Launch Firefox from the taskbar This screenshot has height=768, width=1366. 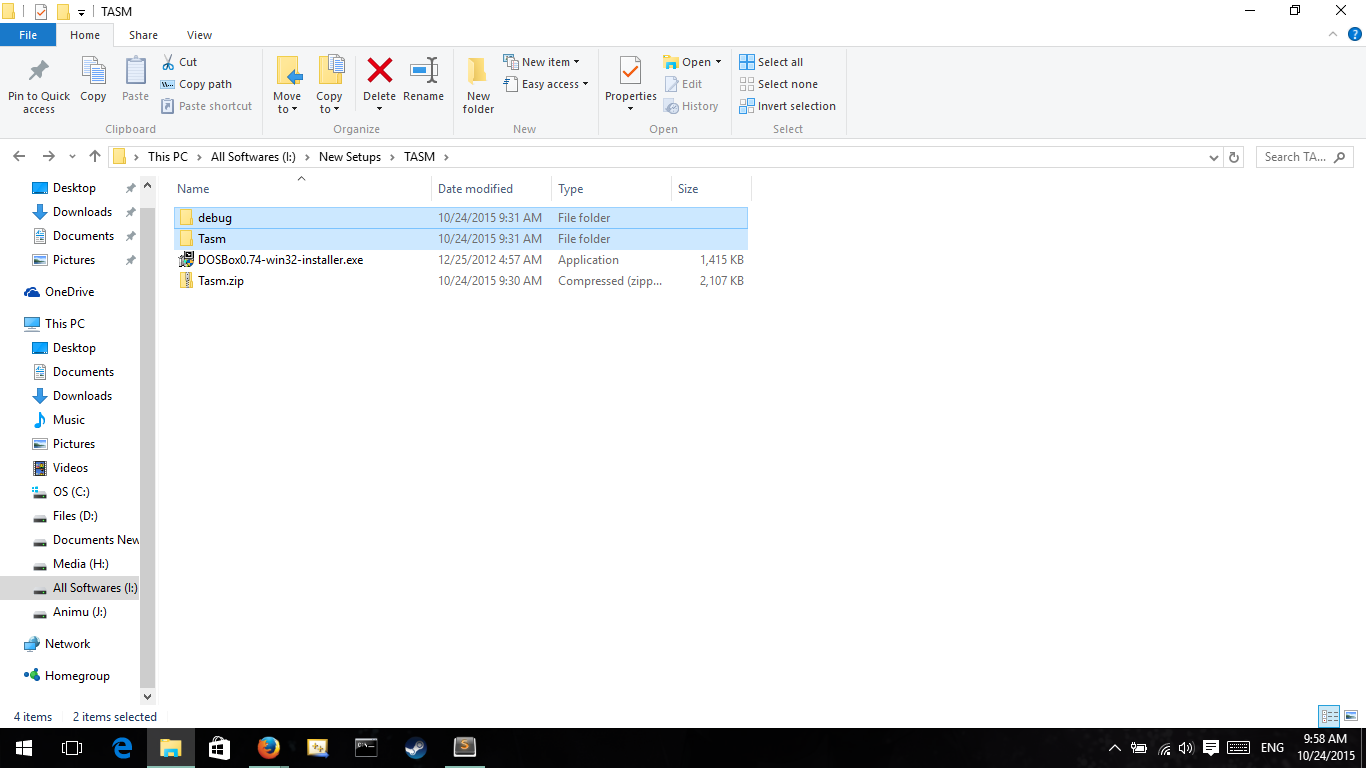(x=269, y=747)
